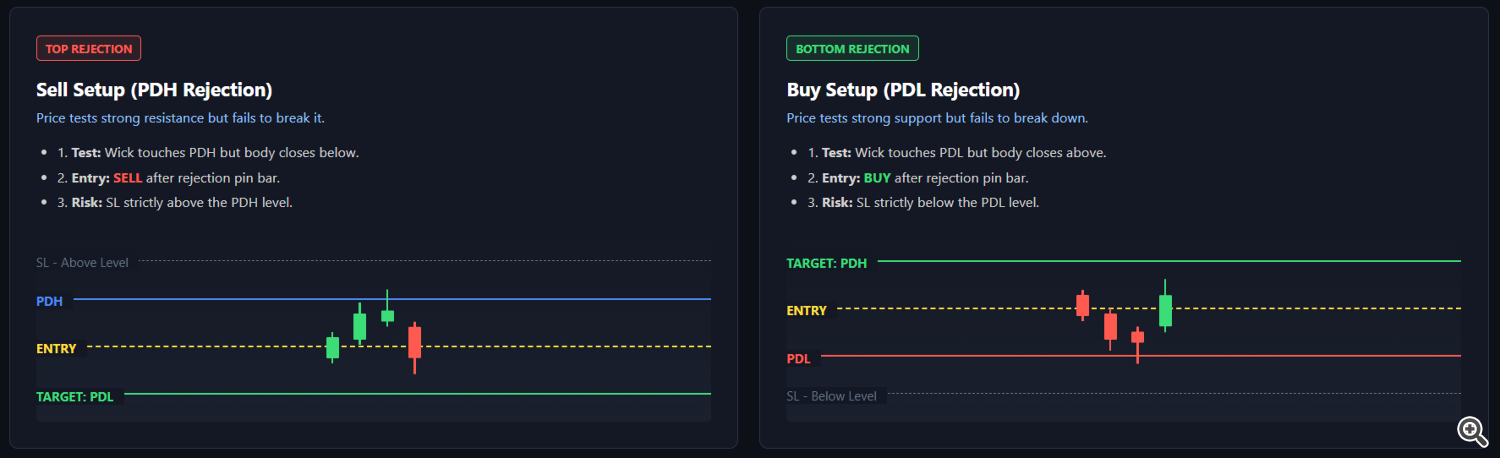Click the TARGET: PDL label
Screen dimensions: 1500x458
[x=75, y=397]
